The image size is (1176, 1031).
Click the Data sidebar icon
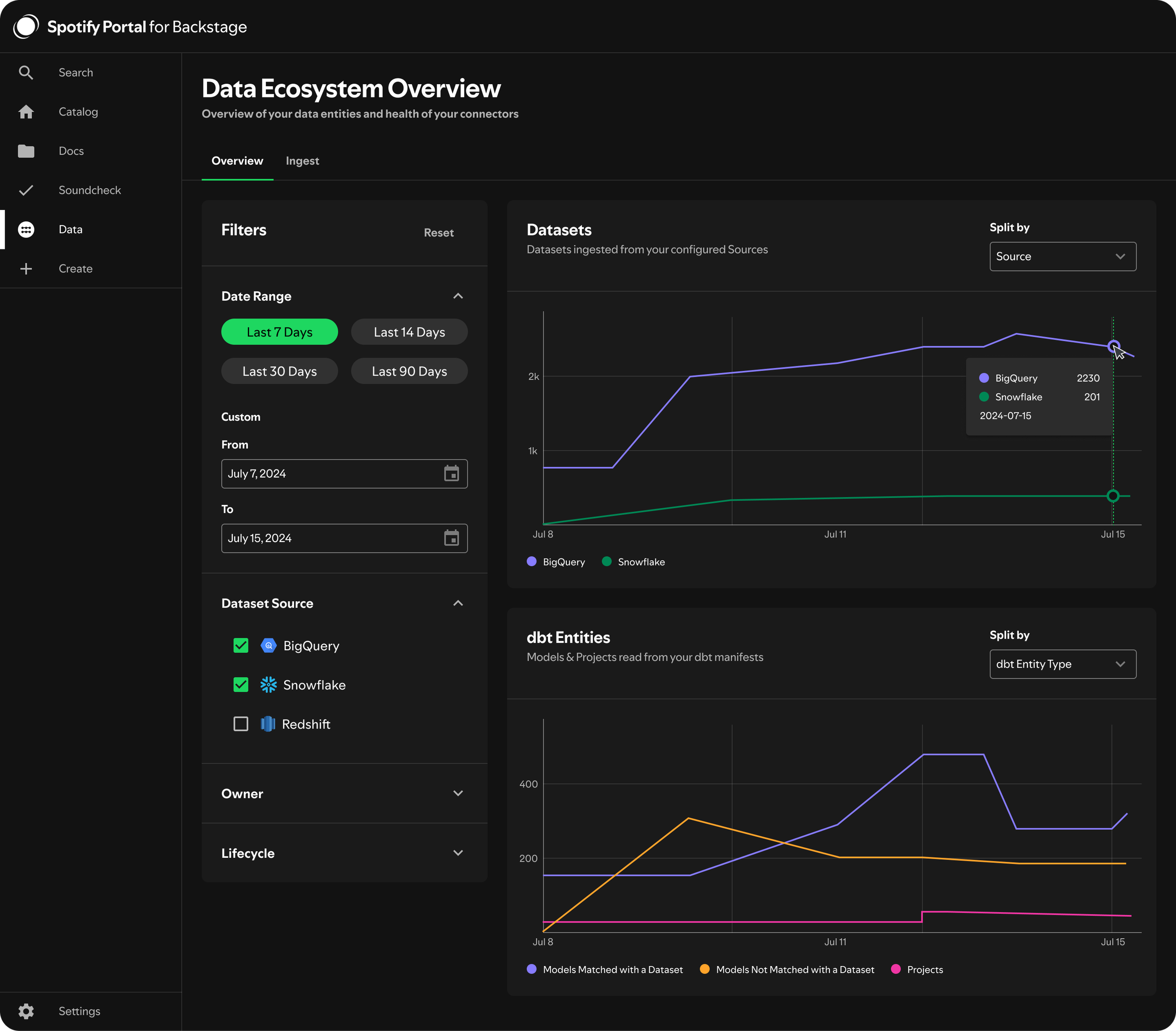(x=26, y=230)
